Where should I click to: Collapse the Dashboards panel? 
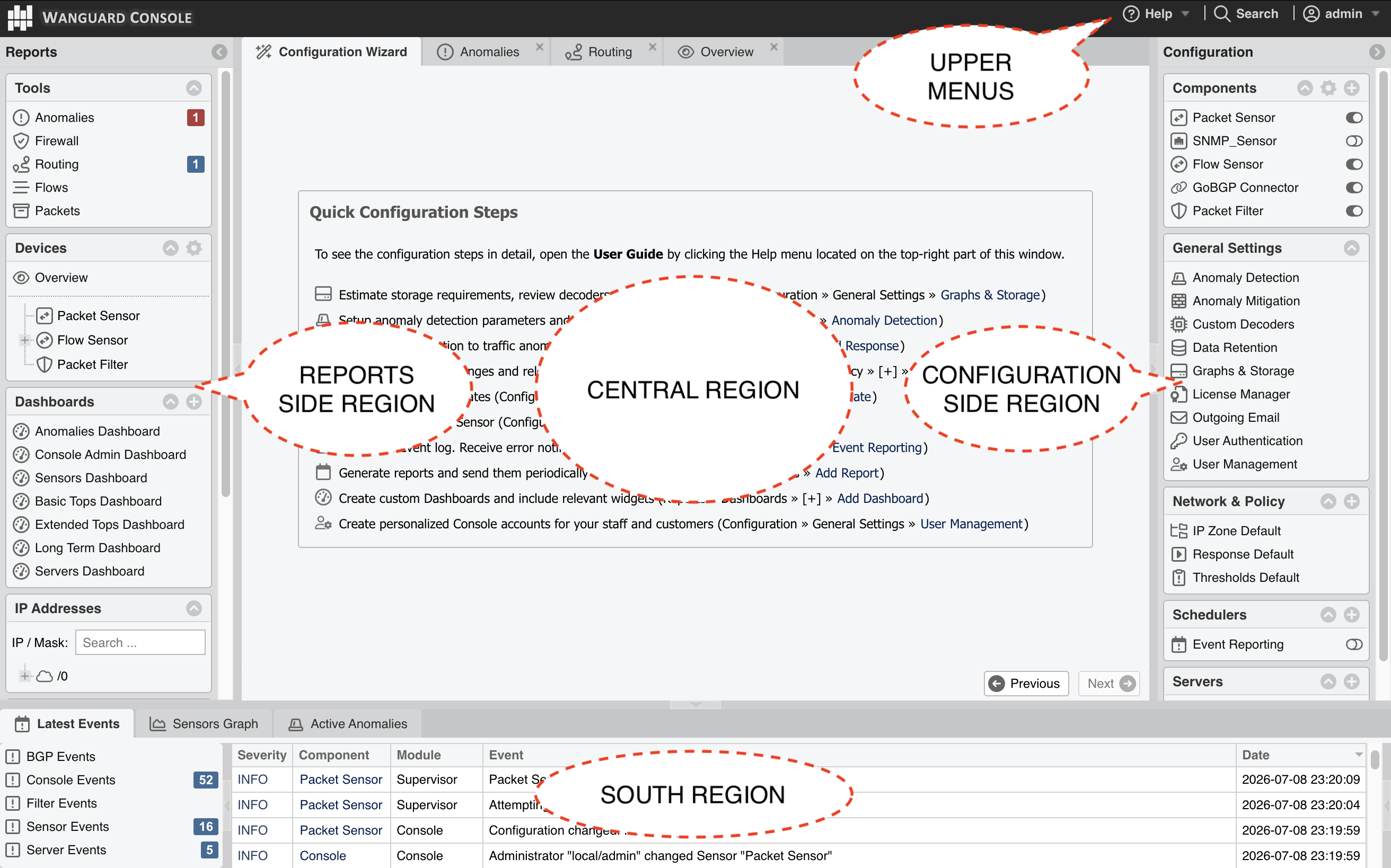[x=171, y=402]
